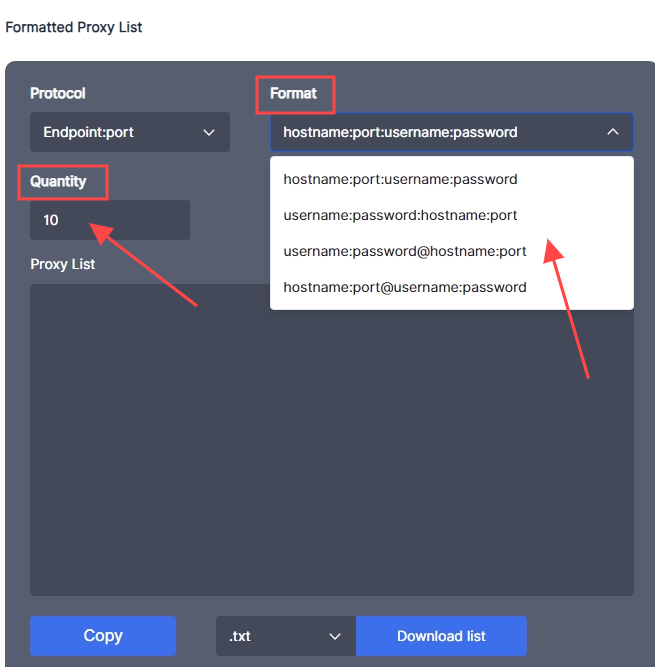Click the Format box showing hostname:port:username:password

coord(430,132)
